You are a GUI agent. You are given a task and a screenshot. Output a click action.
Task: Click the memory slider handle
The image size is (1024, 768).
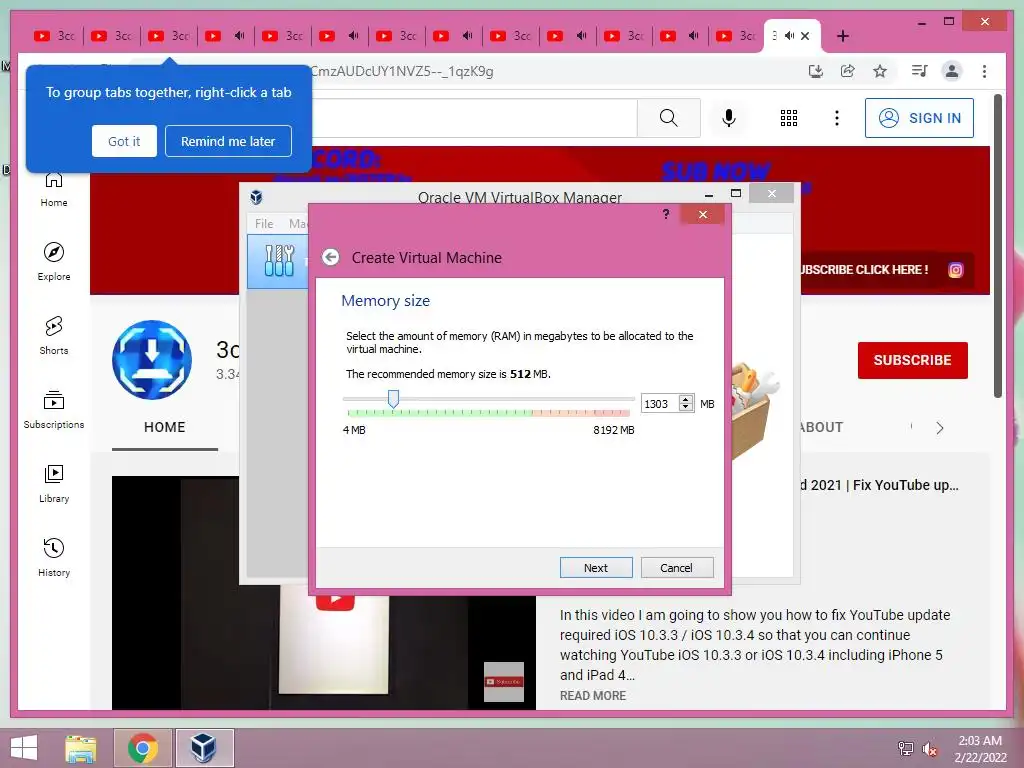393,399
